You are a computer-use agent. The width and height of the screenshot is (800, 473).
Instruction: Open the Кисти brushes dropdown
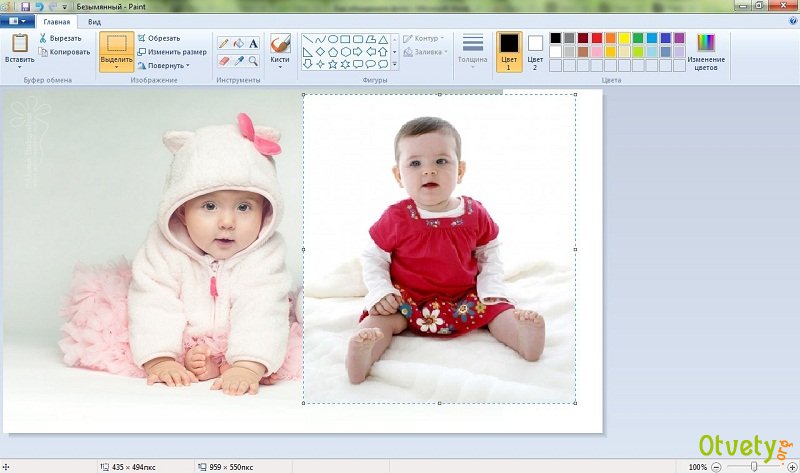(x=280, y=66)
